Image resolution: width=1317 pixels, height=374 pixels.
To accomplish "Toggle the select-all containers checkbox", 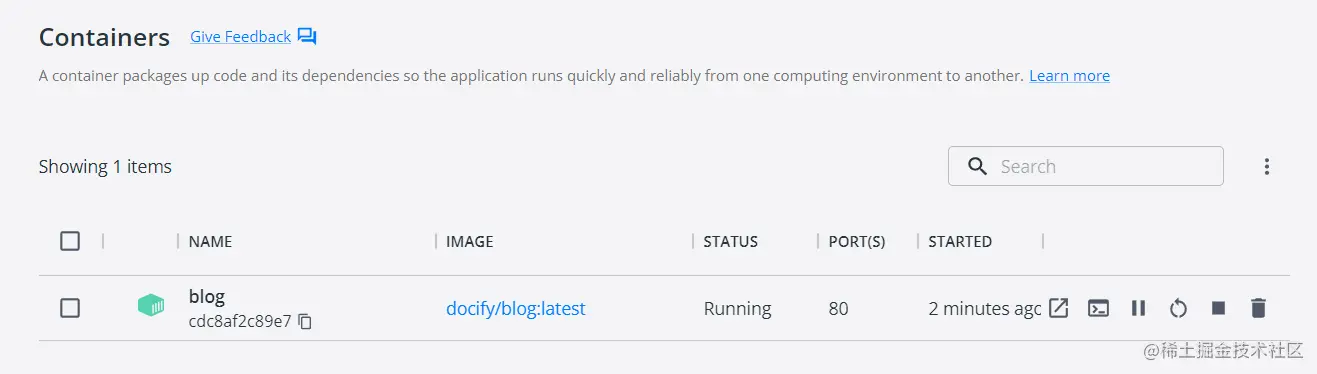I will tap(70, 241).
